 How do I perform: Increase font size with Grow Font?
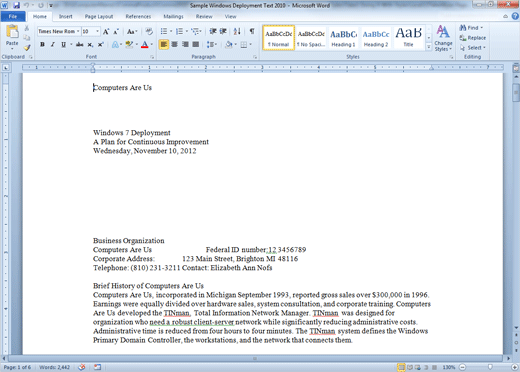pos(106,32)
